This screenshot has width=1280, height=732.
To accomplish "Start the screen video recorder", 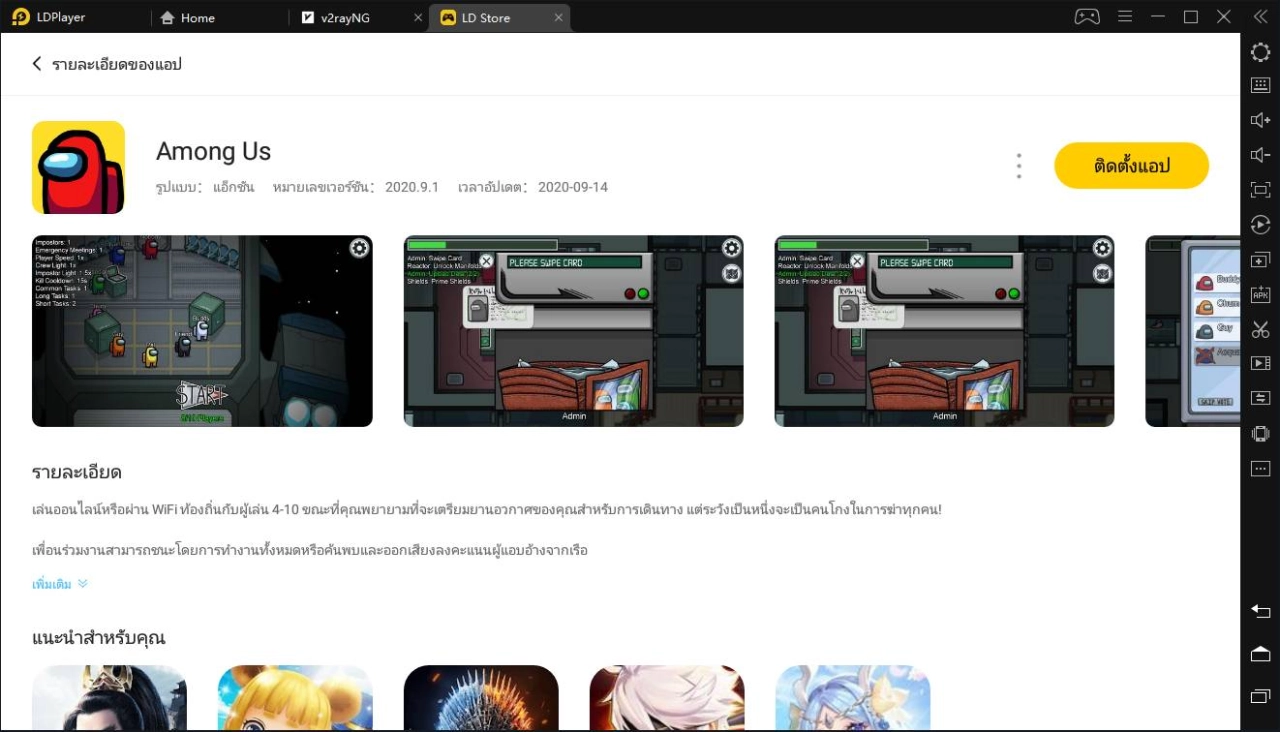I will coord(1260,363).
